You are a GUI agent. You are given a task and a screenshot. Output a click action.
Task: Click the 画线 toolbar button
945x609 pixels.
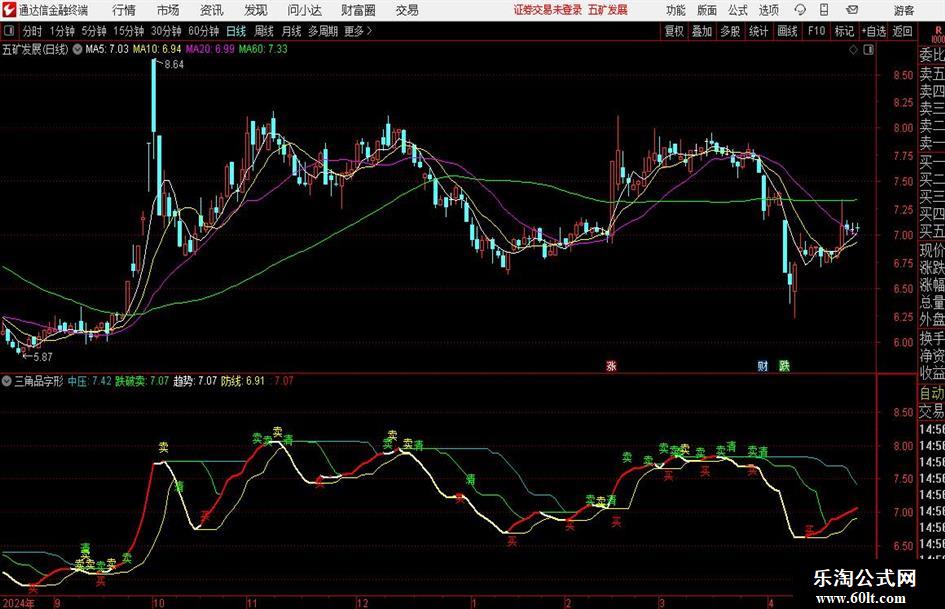787,31
